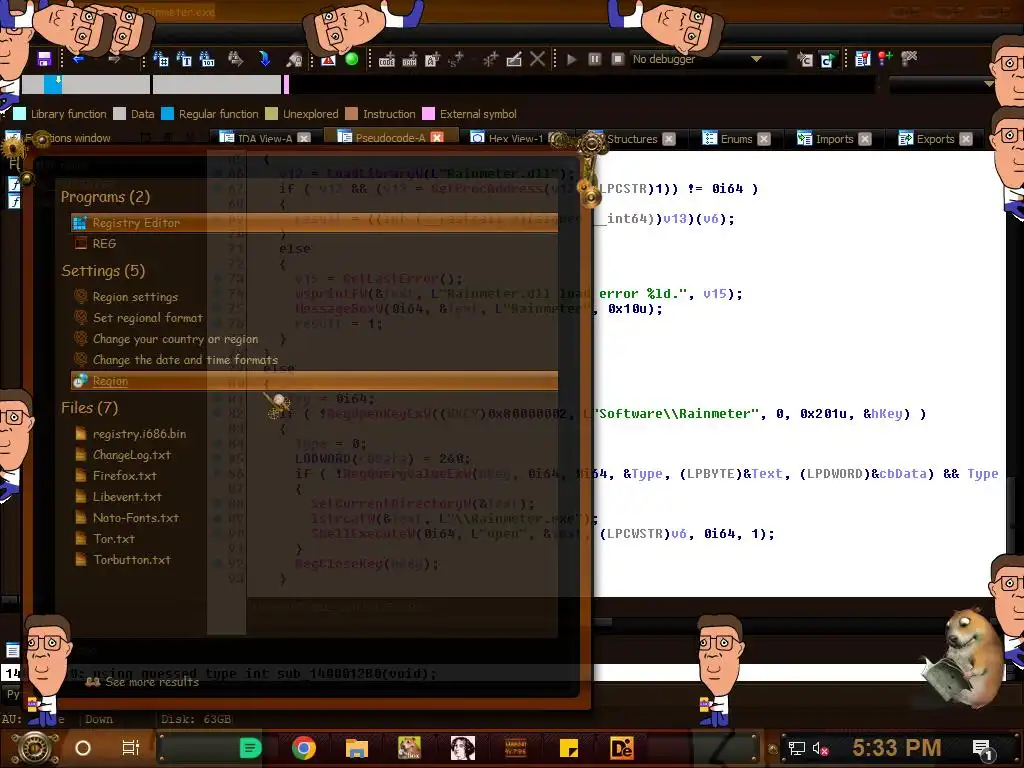Click the green C toolbar icon
This screenshot has width=1024, height=768.
pos(827,60)
